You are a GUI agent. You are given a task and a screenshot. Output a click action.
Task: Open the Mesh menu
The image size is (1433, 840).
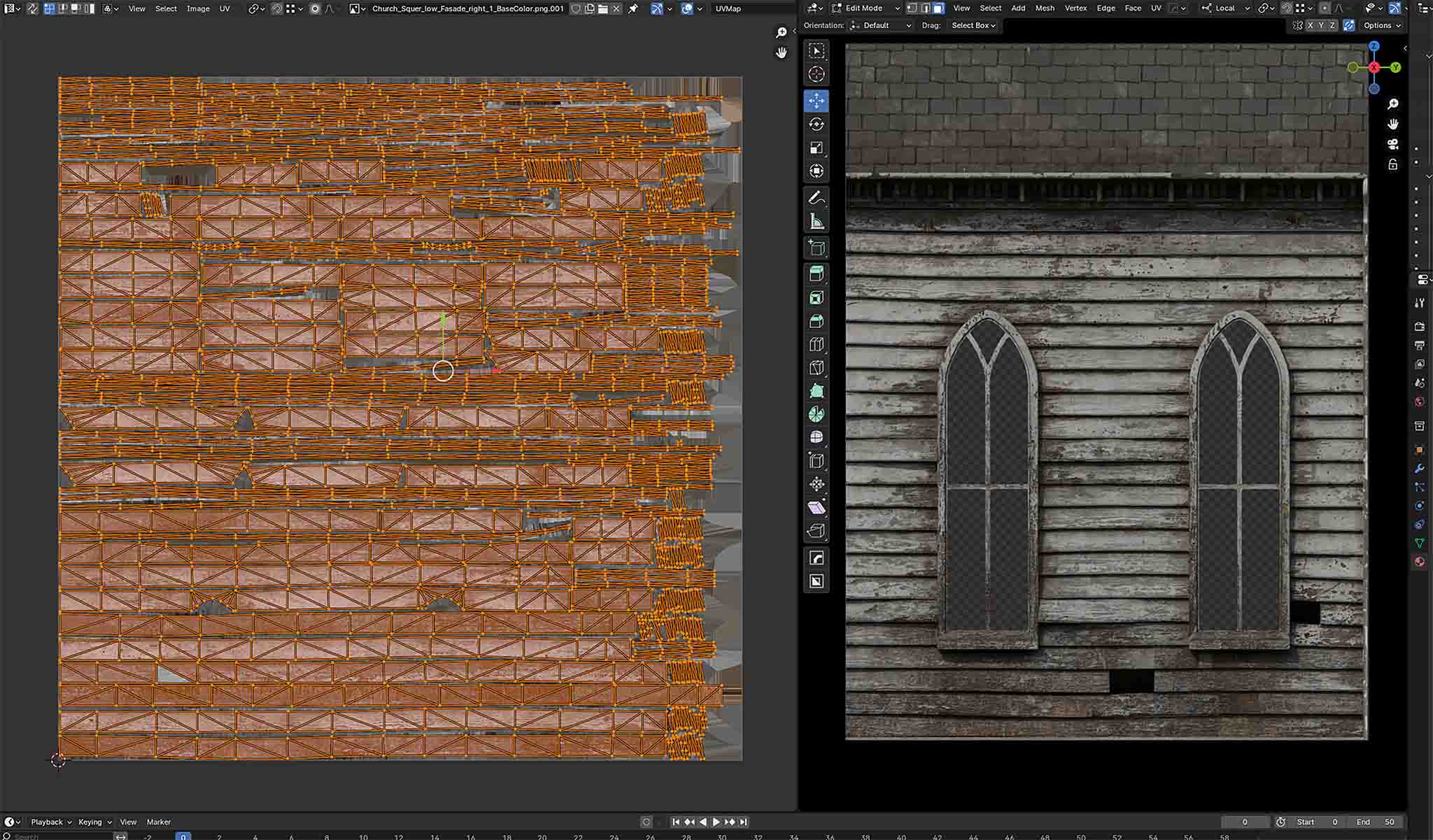1045,8
